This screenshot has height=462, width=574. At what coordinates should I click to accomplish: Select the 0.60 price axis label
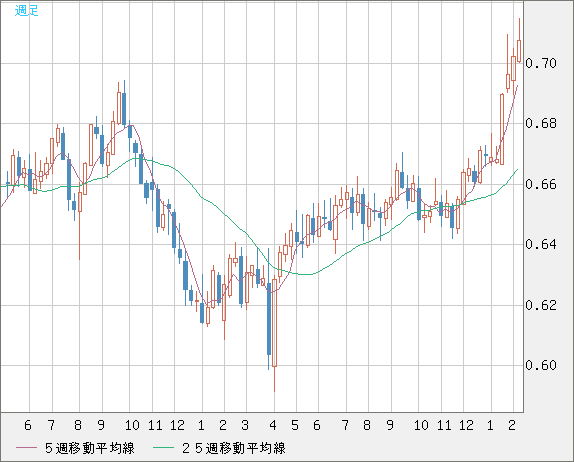pos(541,365)
